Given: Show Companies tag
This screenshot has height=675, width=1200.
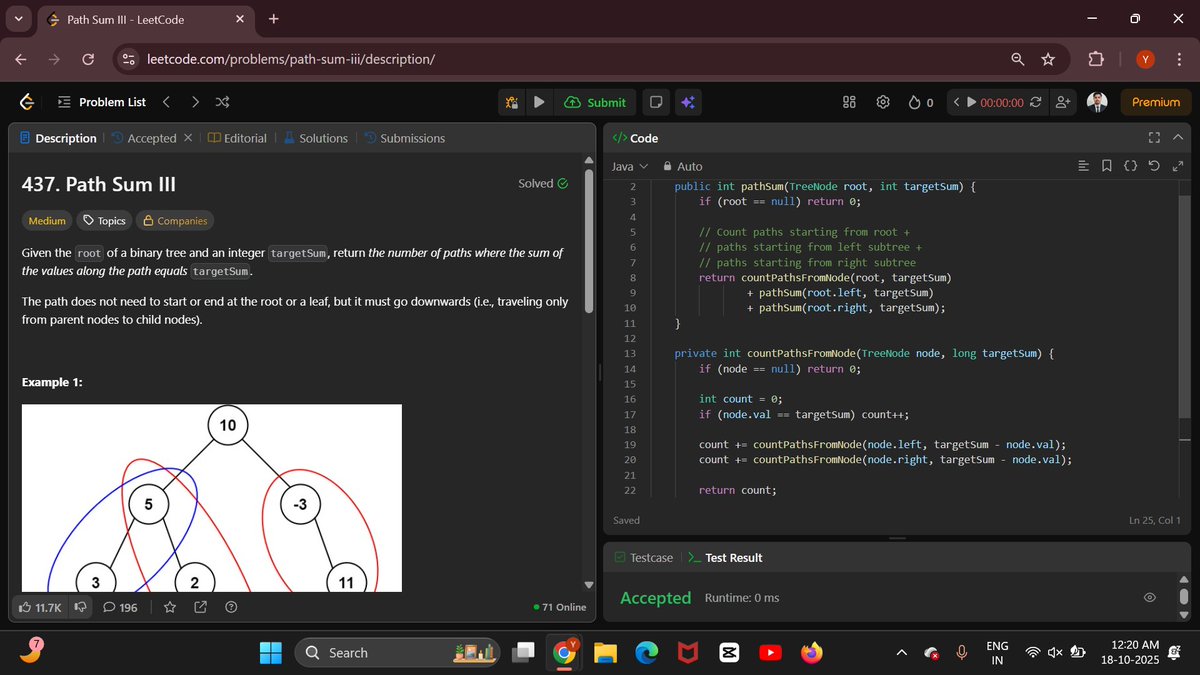Looking at the screenshot, I should (174, 221).
